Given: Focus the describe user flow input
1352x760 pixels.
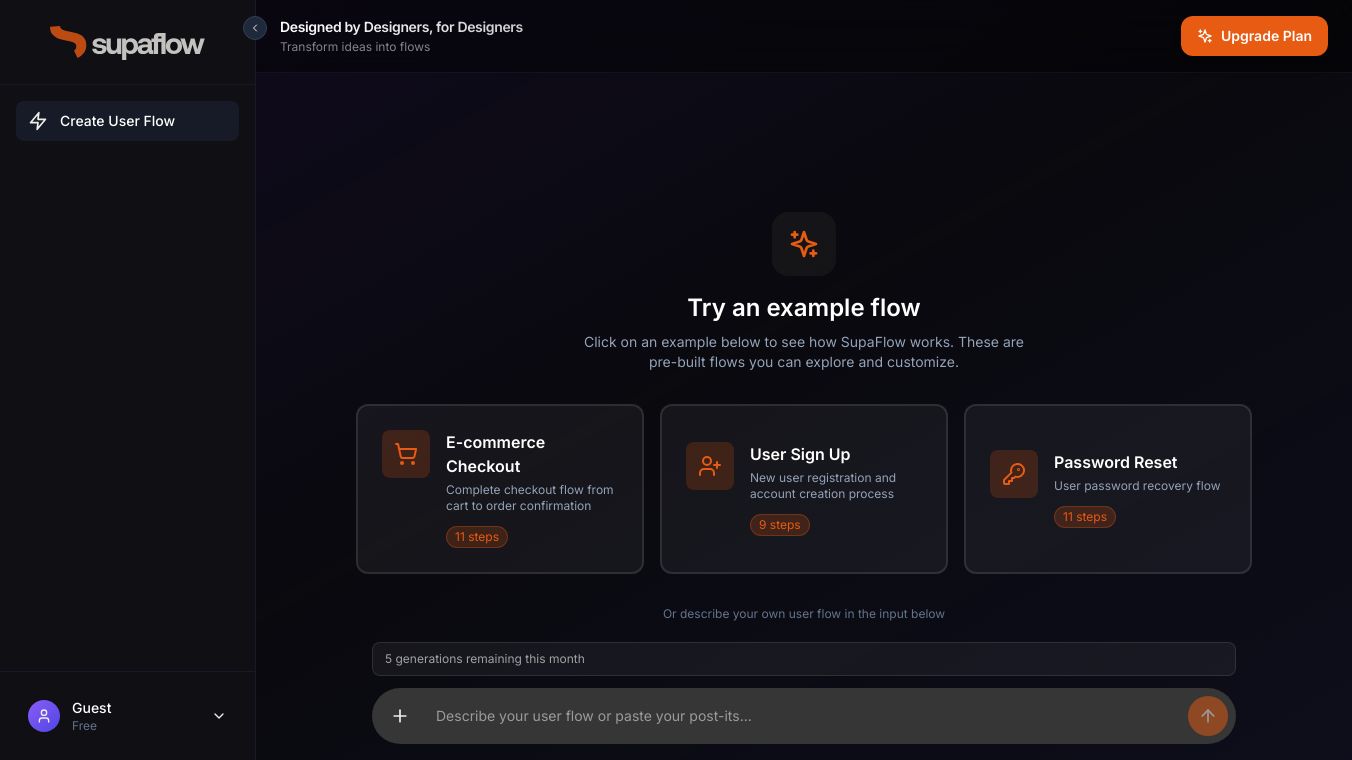Looking at the screenshot, I should tap(800, 716).
